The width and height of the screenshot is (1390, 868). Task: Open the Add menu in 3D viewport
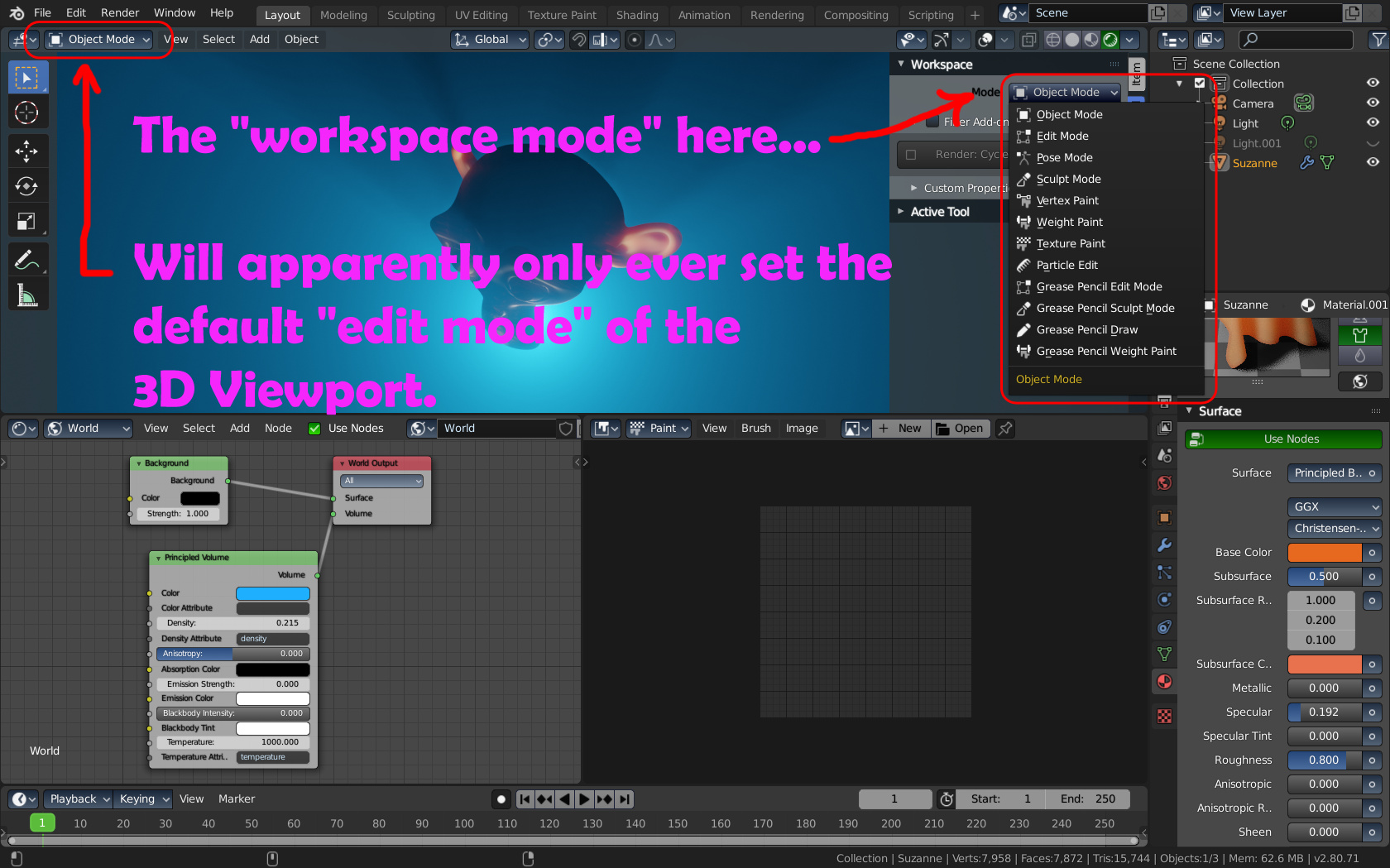260,40
